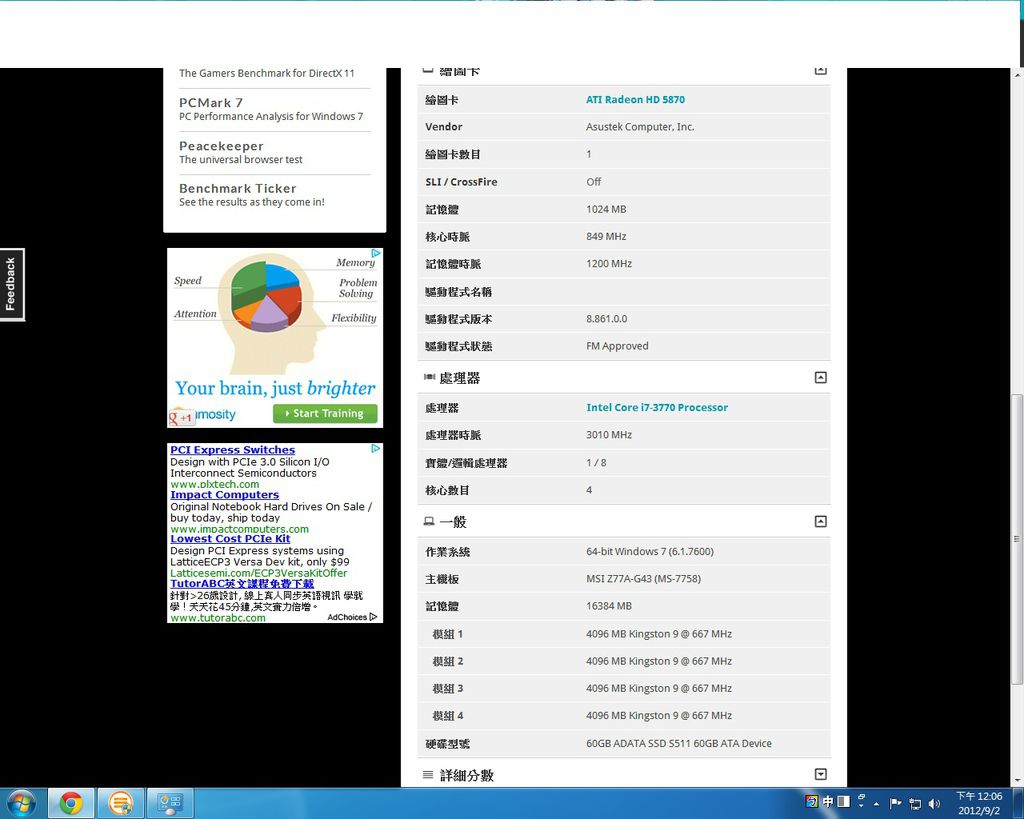The height and width of the screenshot is (819, 1024).
Task: Click the AdChoices label below text ads
Action: (352, 617)
